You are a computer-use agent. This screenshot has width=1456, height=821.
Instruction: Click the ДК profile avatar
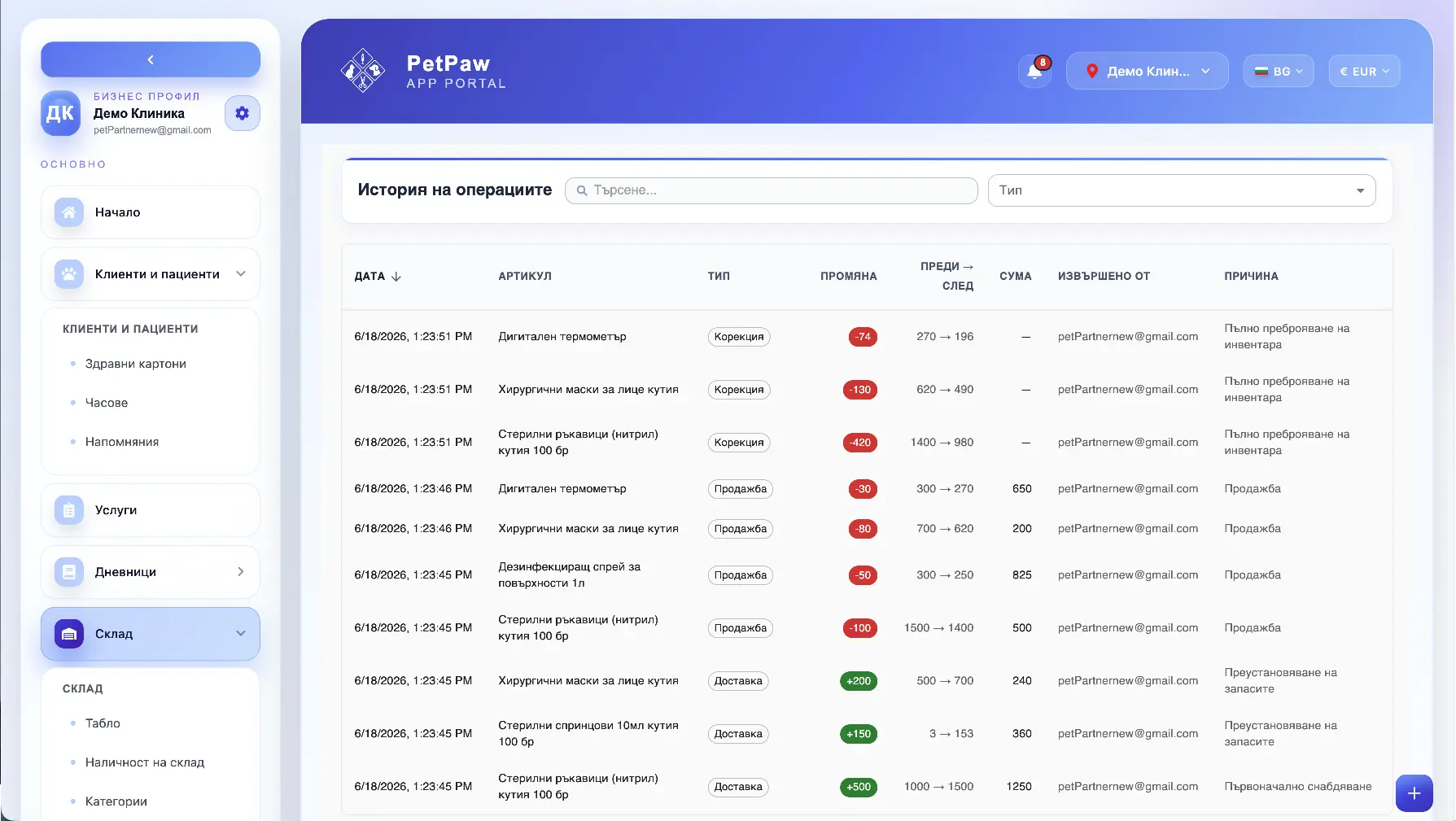click(x=60, y=113)
